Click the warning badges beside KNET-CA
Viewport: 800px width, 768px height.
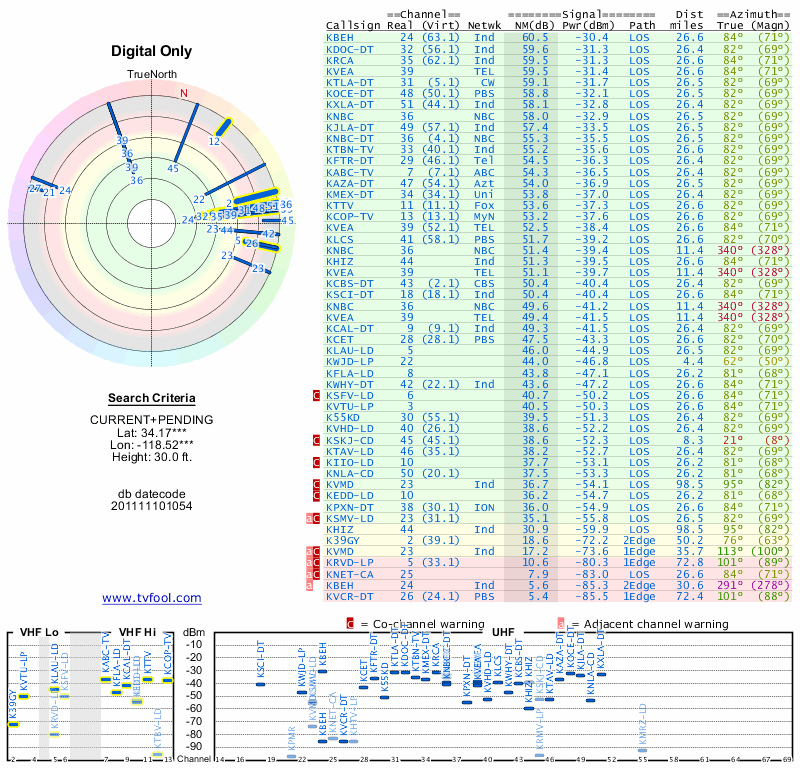313,574
